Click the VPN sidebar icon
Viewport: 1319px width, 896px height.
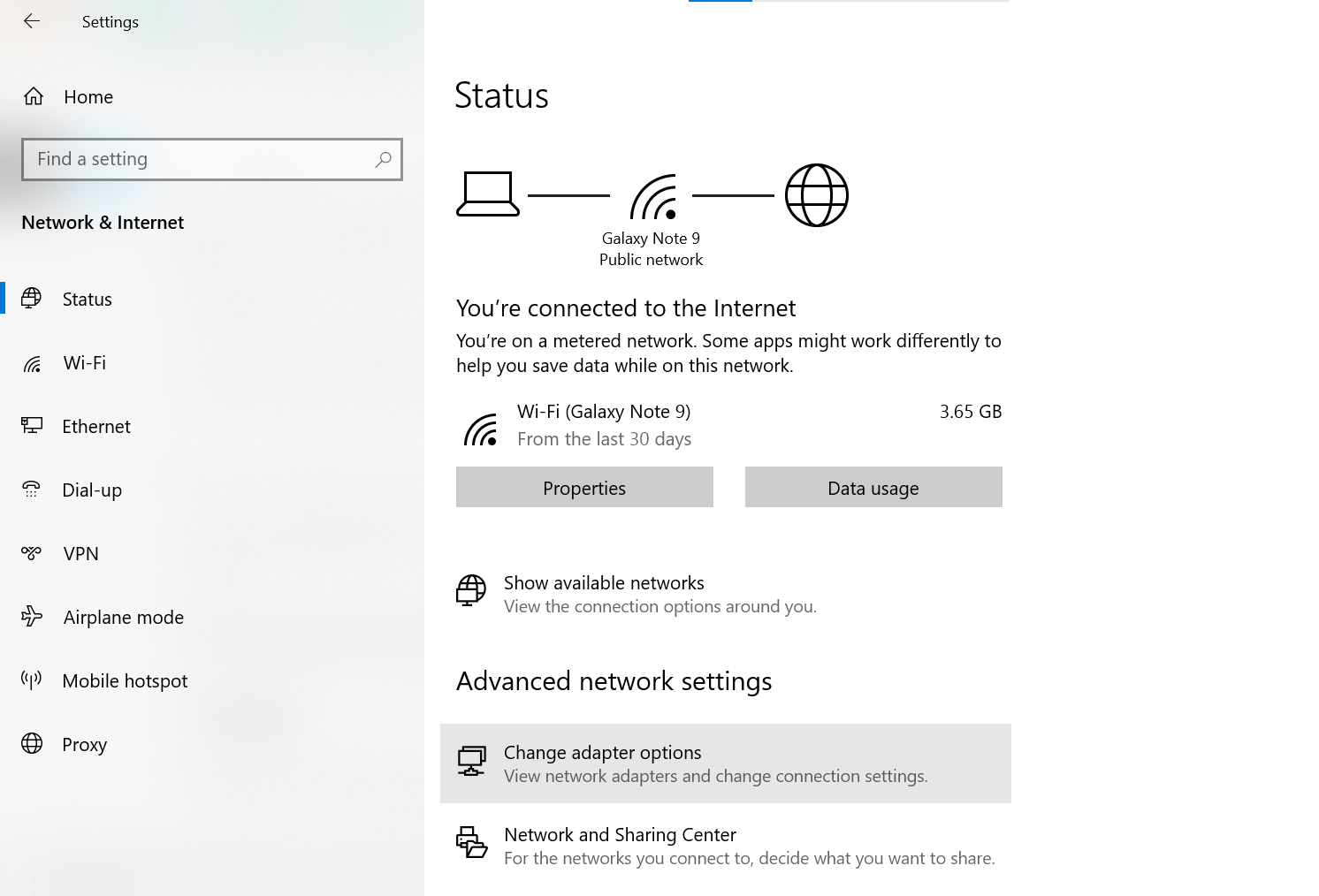click(x=32, y=553)
